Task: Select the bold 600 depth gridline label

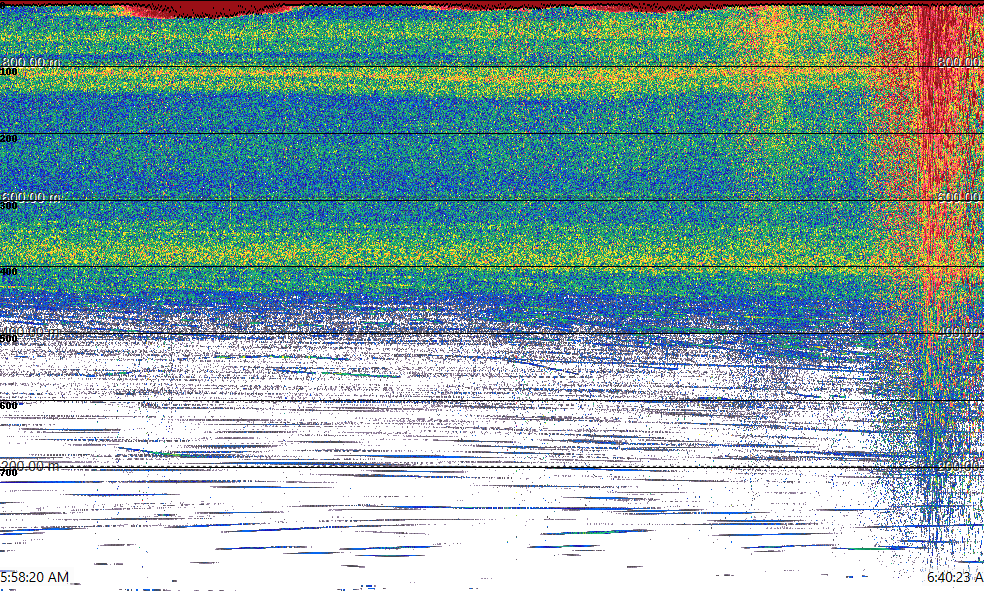Action: coord(9,406)
